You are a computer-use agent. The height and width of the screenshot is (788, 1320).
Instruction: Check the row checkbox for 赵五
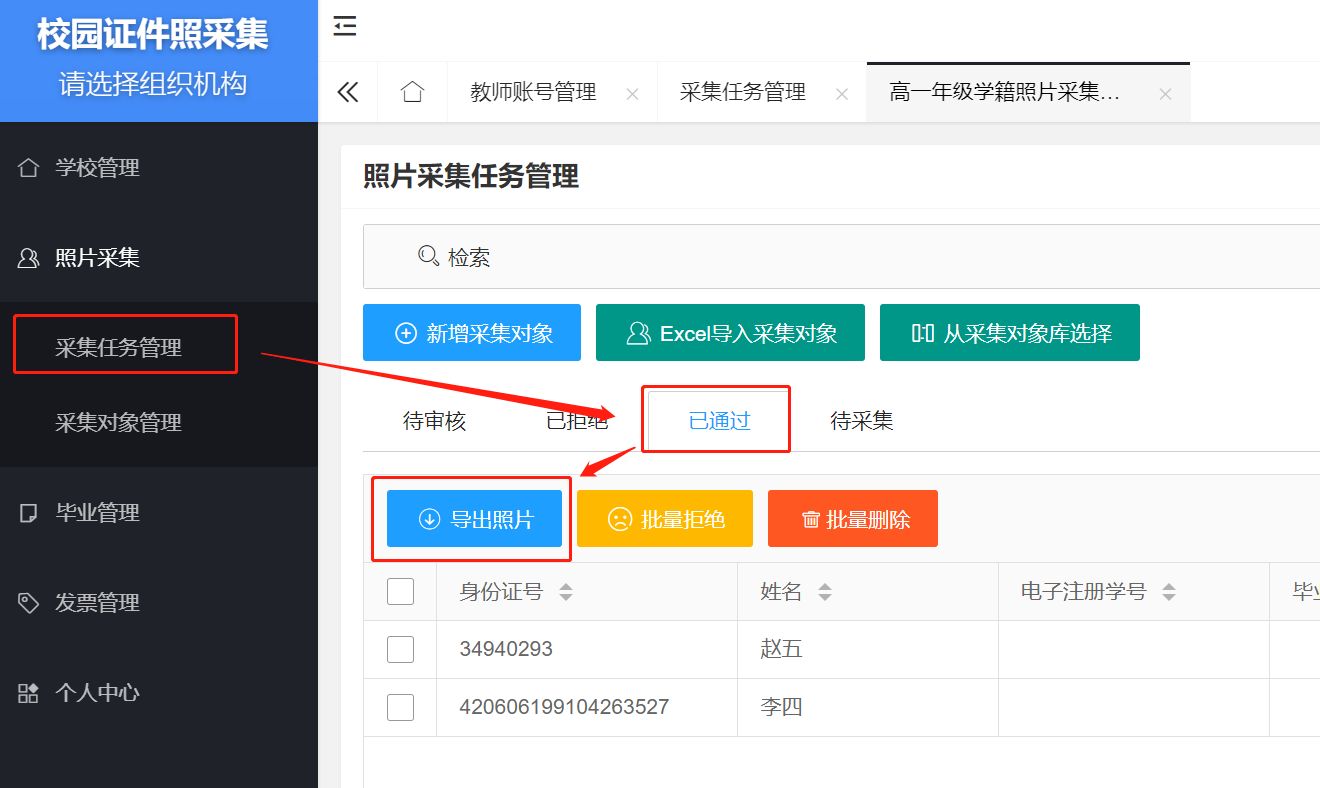coord(400,649)
